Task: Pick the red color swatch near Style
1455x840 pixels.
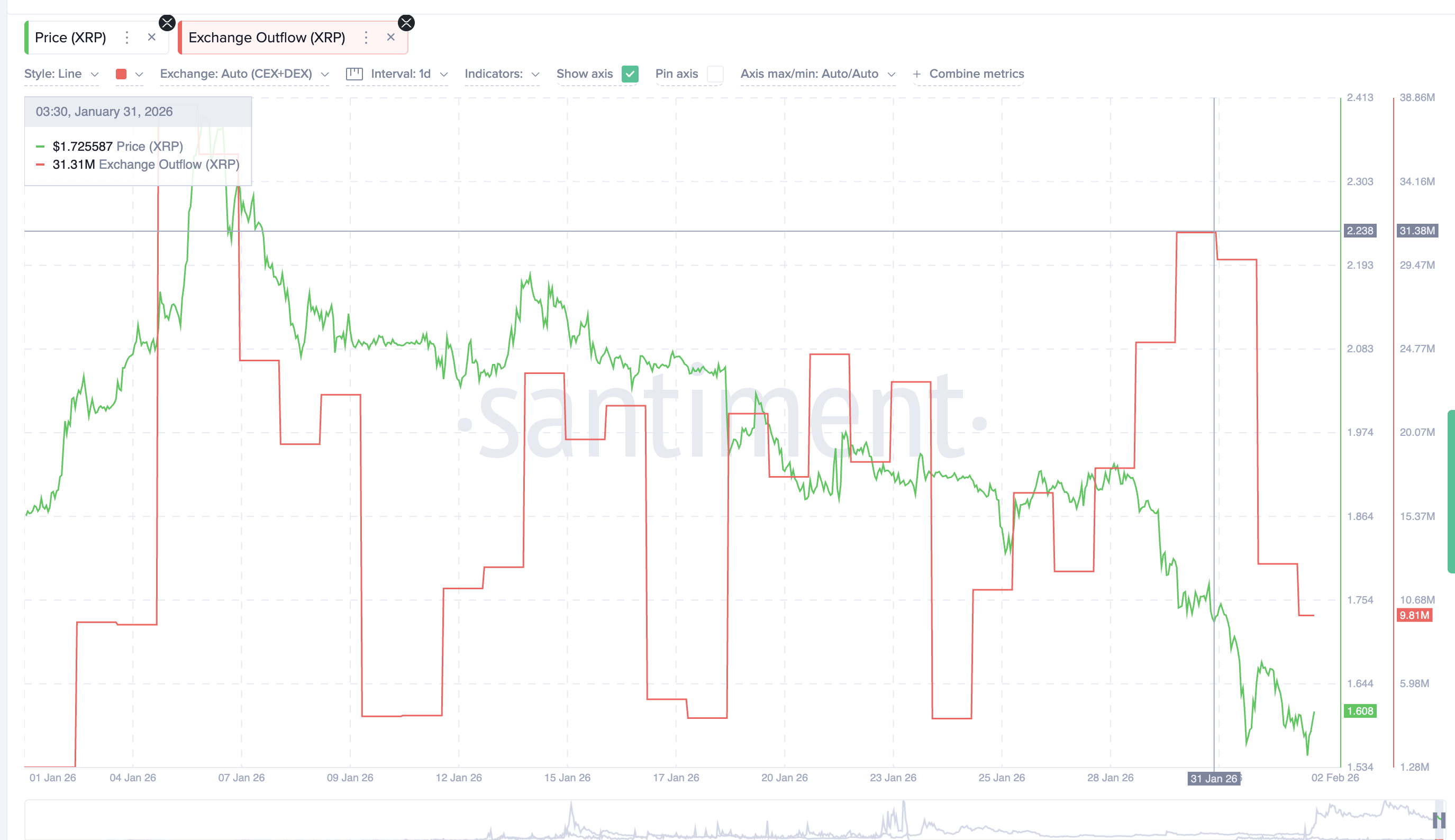Action: [x=121, y=74]
